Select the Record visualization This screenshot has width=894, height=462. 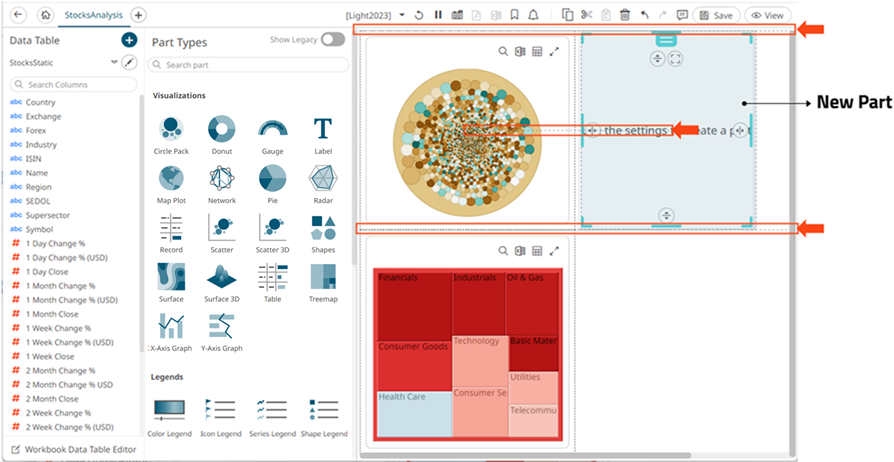(x=171, y=234)
